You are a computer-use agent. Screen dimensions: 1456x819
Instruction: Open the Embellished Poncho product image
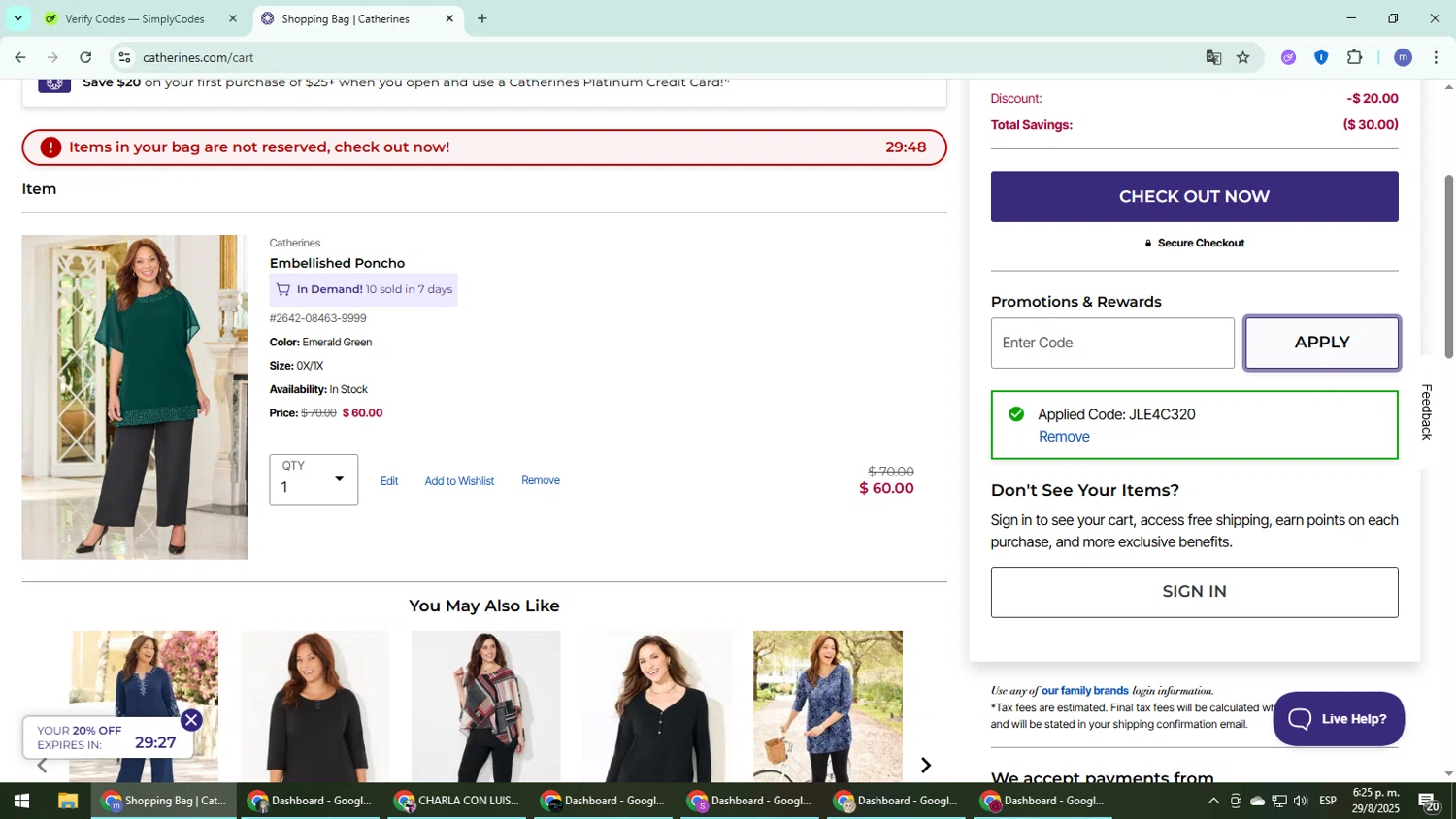click(135, 397)
